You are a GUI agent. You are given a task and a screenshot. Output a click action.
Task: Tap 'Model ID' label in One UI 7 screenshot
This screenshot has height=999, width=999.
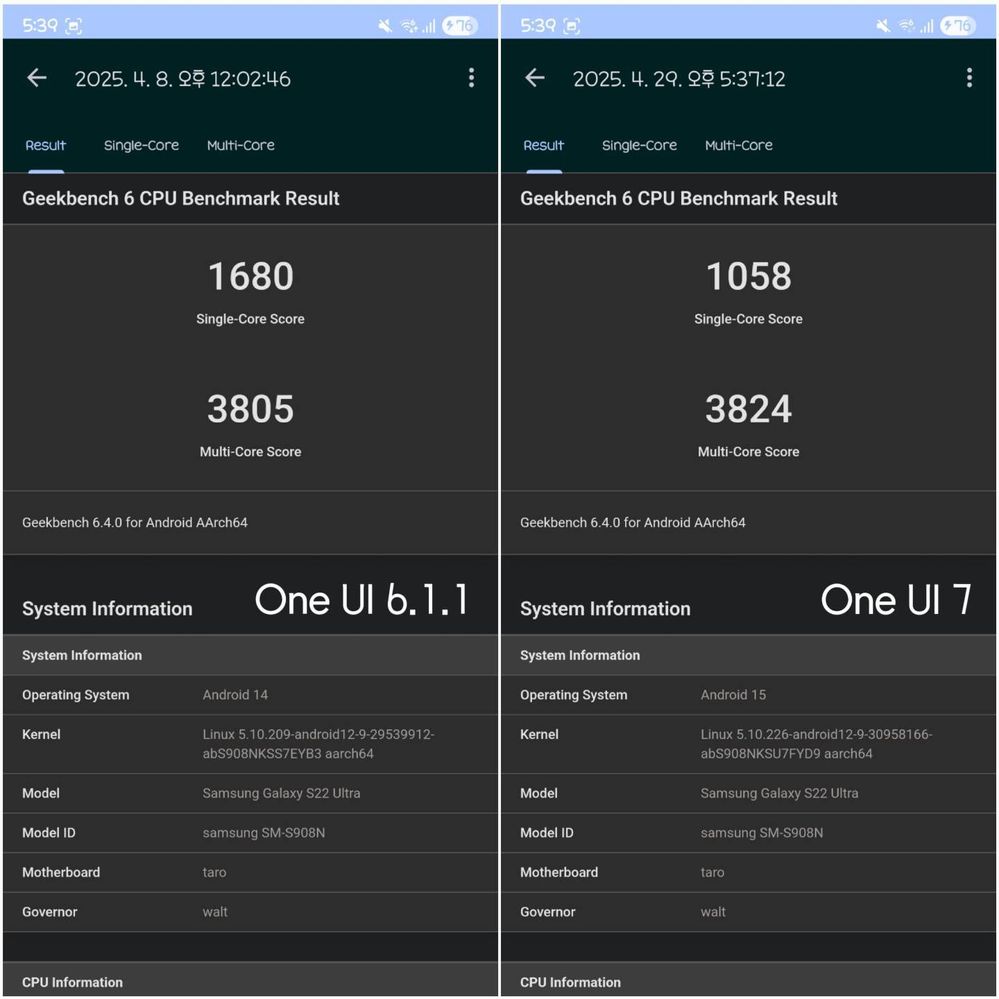coord(547,833)
